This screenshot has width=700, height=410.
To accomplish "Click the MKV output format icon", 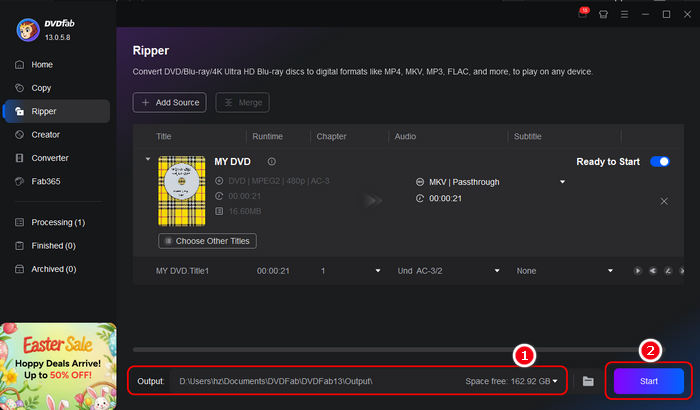I will [x=420, y=182].
